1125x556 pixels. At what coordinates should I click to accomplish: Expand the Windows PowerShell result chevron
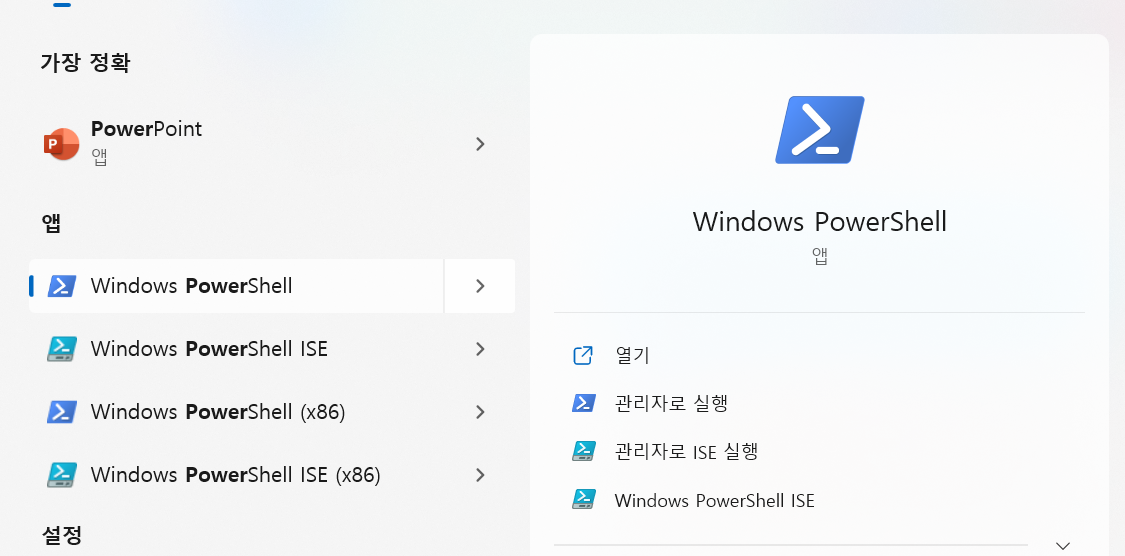click(480, 286)
